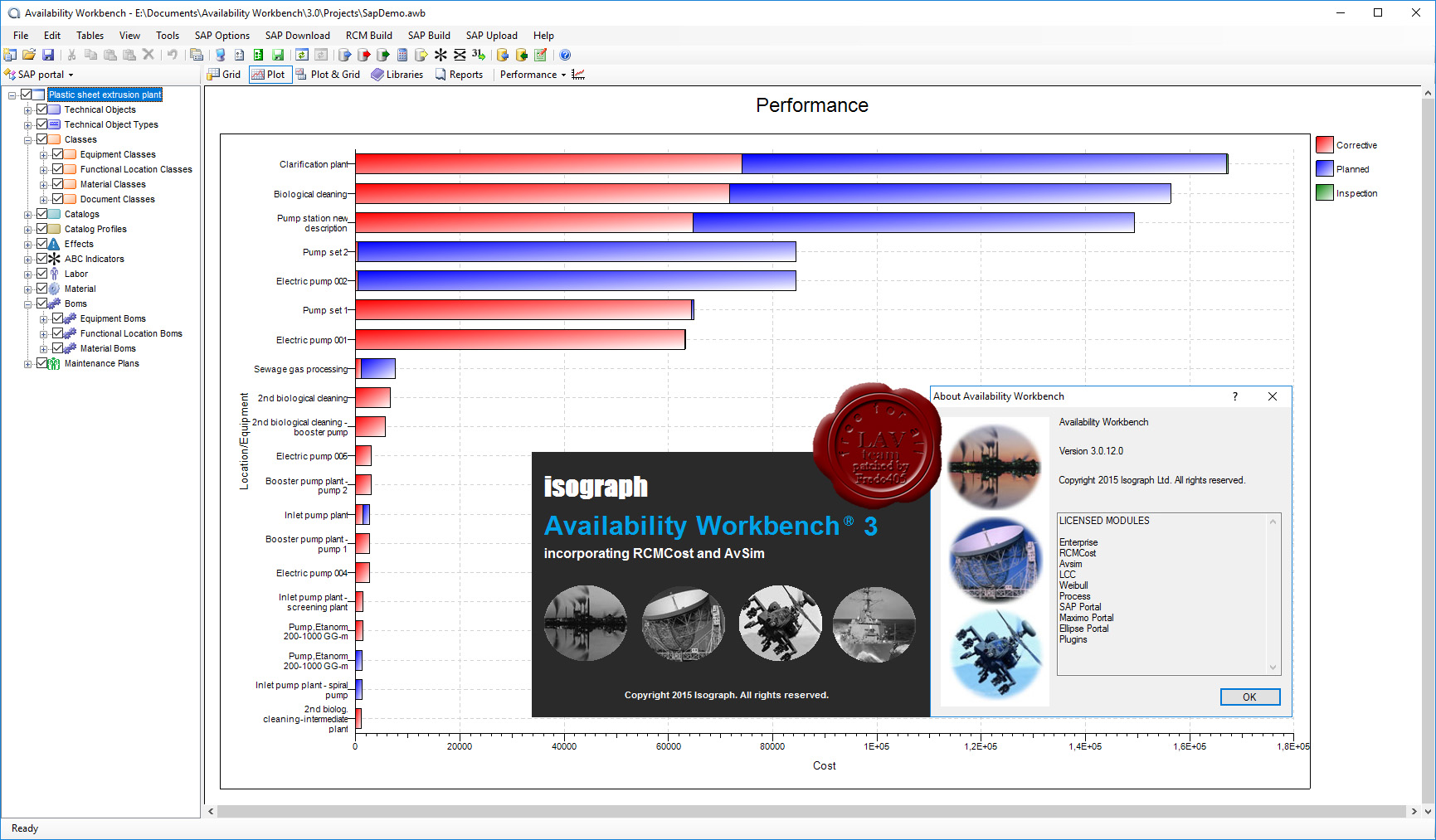The height and width of the screenshot is (840, 1436).
Task: Toggle the Maintenance Plans checkbox
Action: pos(41,363)
